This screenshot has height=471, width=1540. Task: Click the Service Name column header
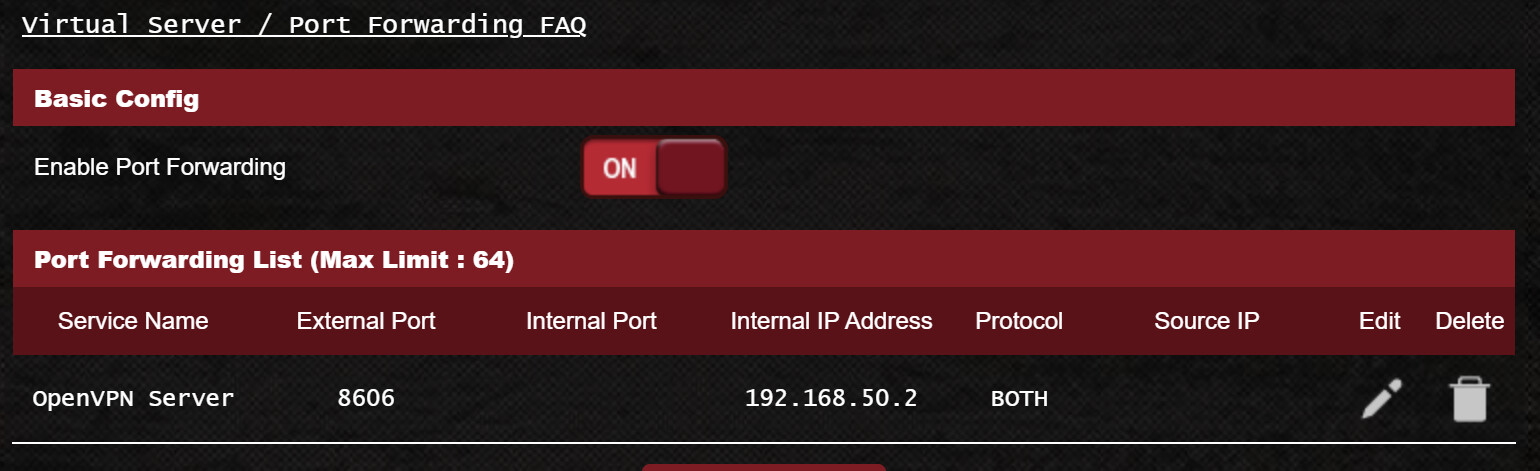click(133, 321)
